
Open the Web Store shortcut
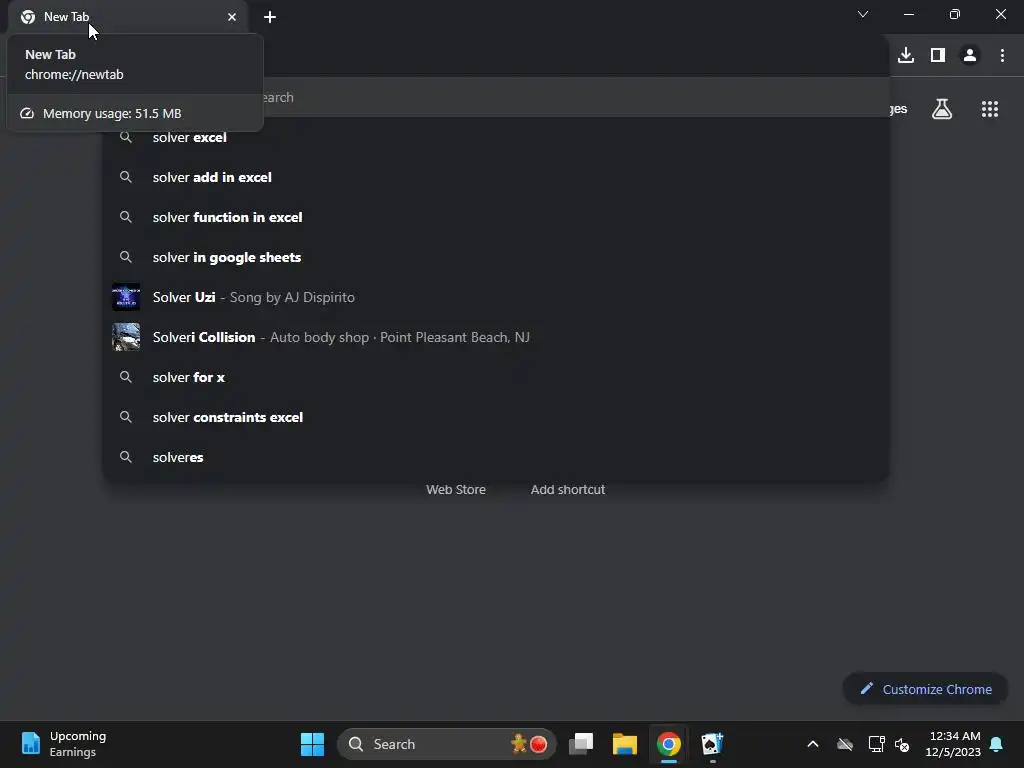click(456, 490)
